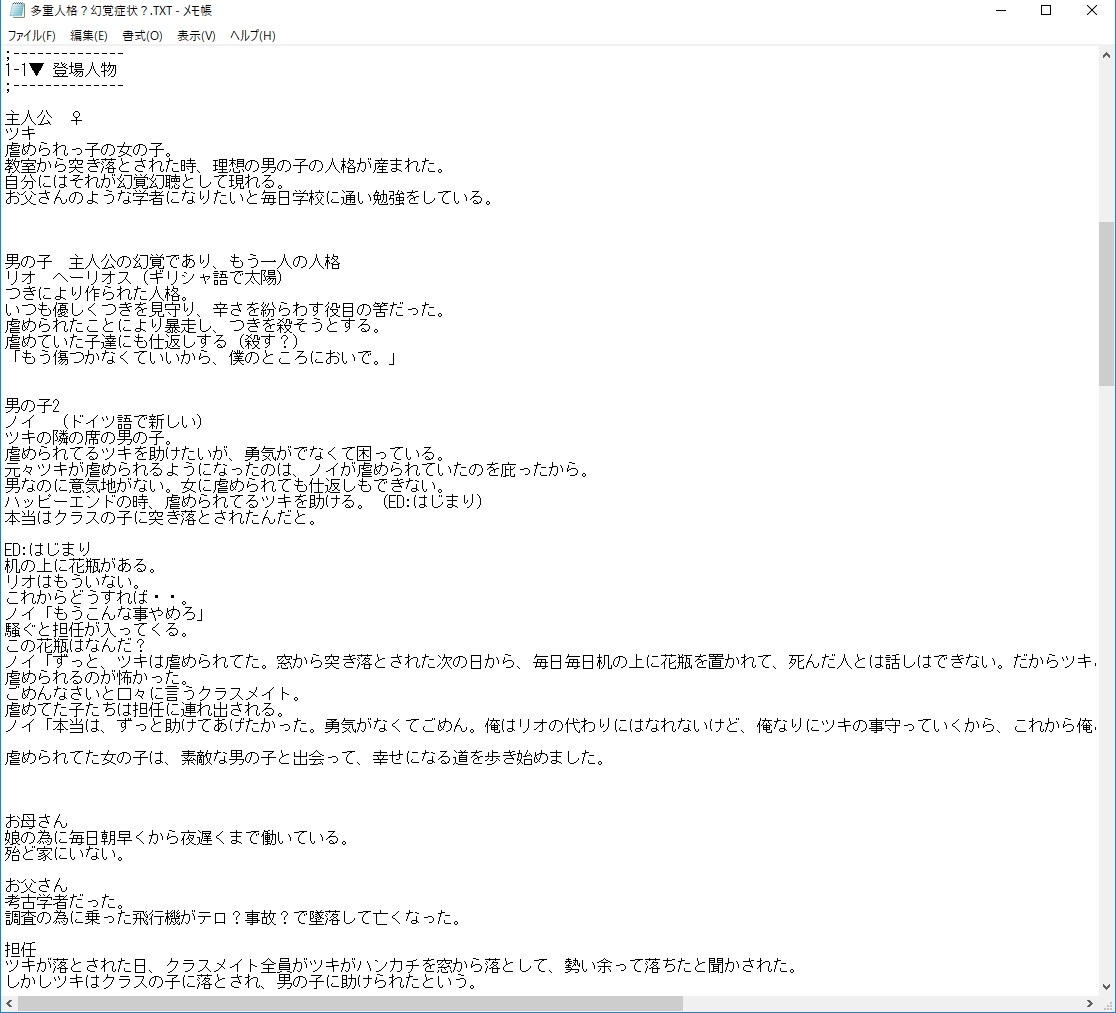The image size is (1116, 1013).
Task: Place cursor on heading 1-1▼ 登場人物
Action: [x=61, y=70]
